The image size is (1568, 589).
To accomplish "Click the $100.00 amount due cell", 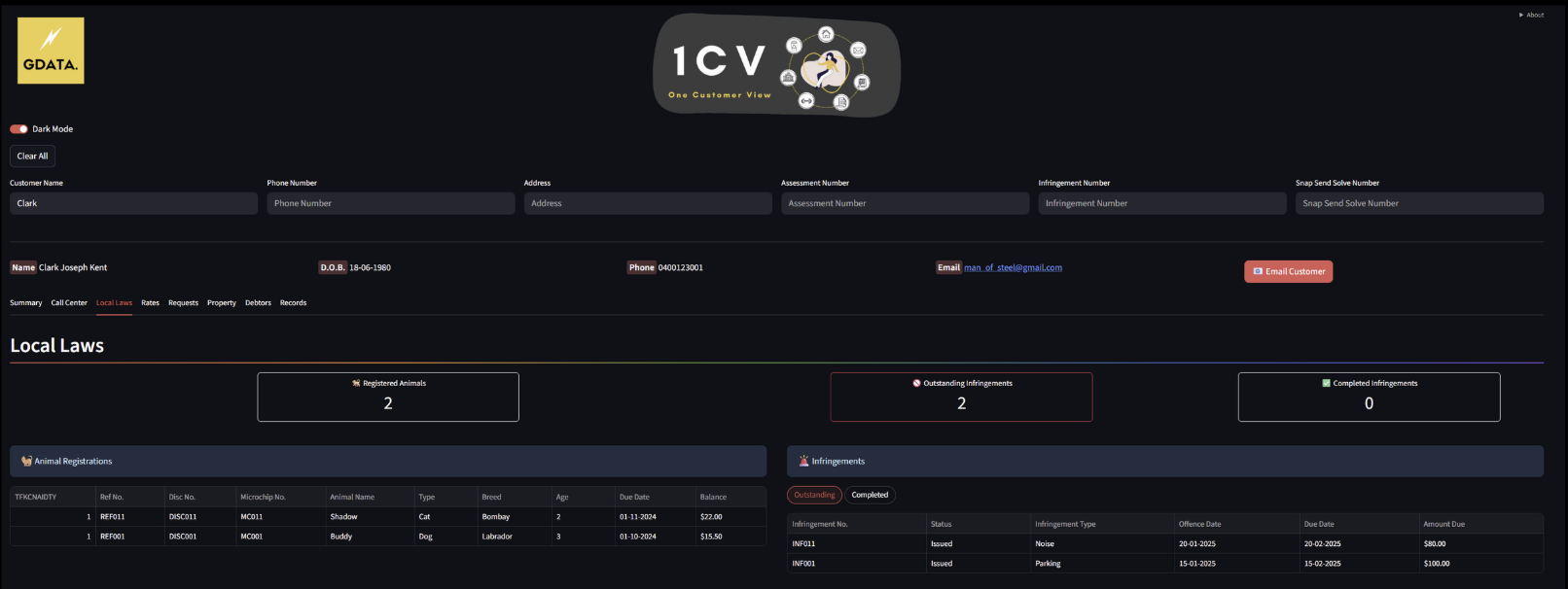I will click(x=1480, y=563).
